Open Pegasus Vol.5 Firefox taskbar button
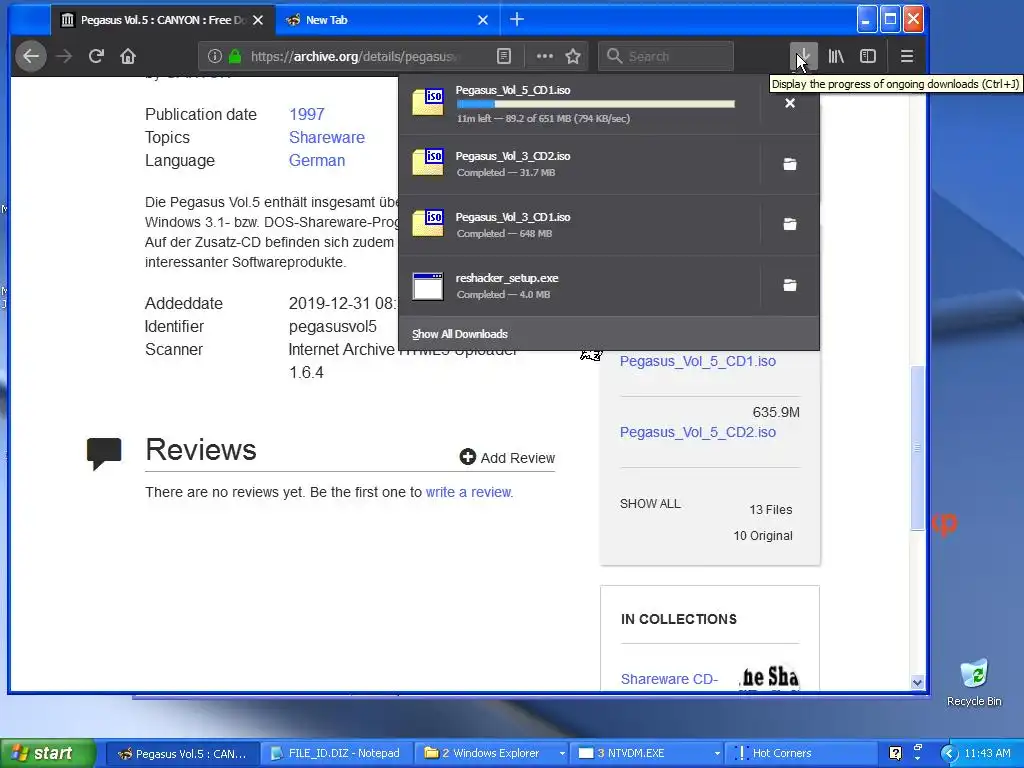Screen dimensions: 1024x768 click(x=182, y=753)
